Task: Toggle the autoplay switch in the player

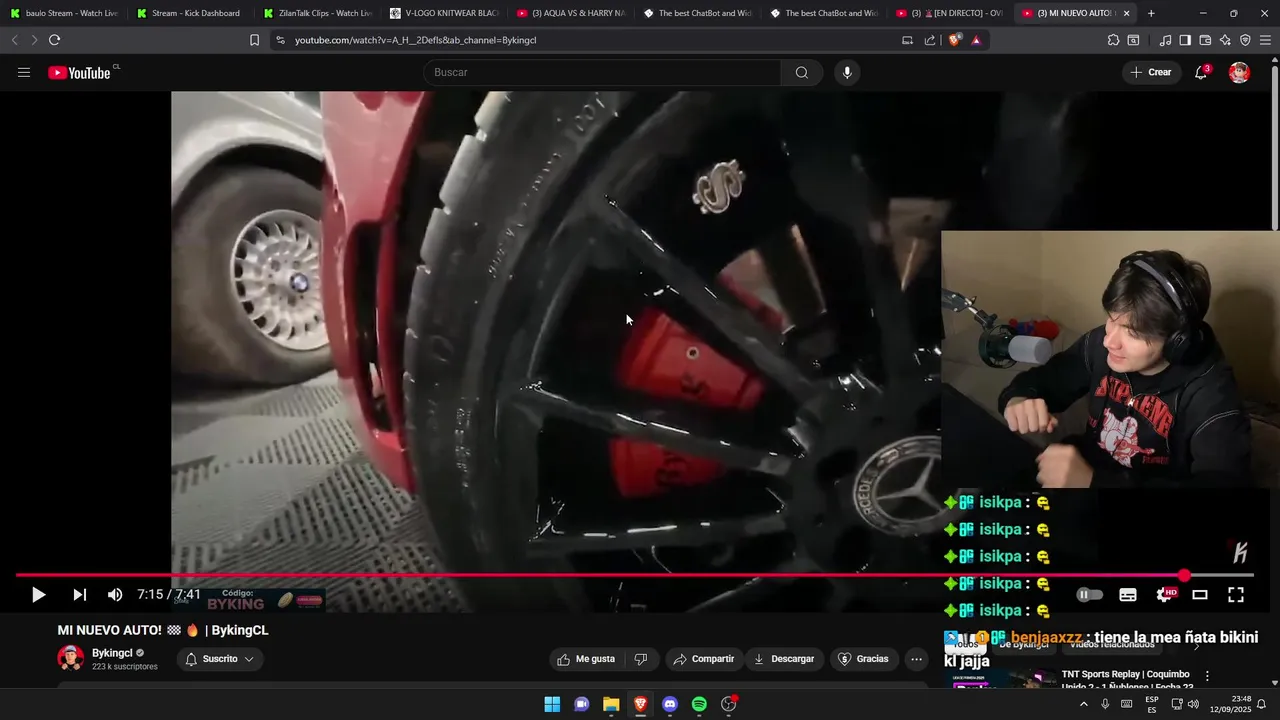Action: (x=1089, y=595)
